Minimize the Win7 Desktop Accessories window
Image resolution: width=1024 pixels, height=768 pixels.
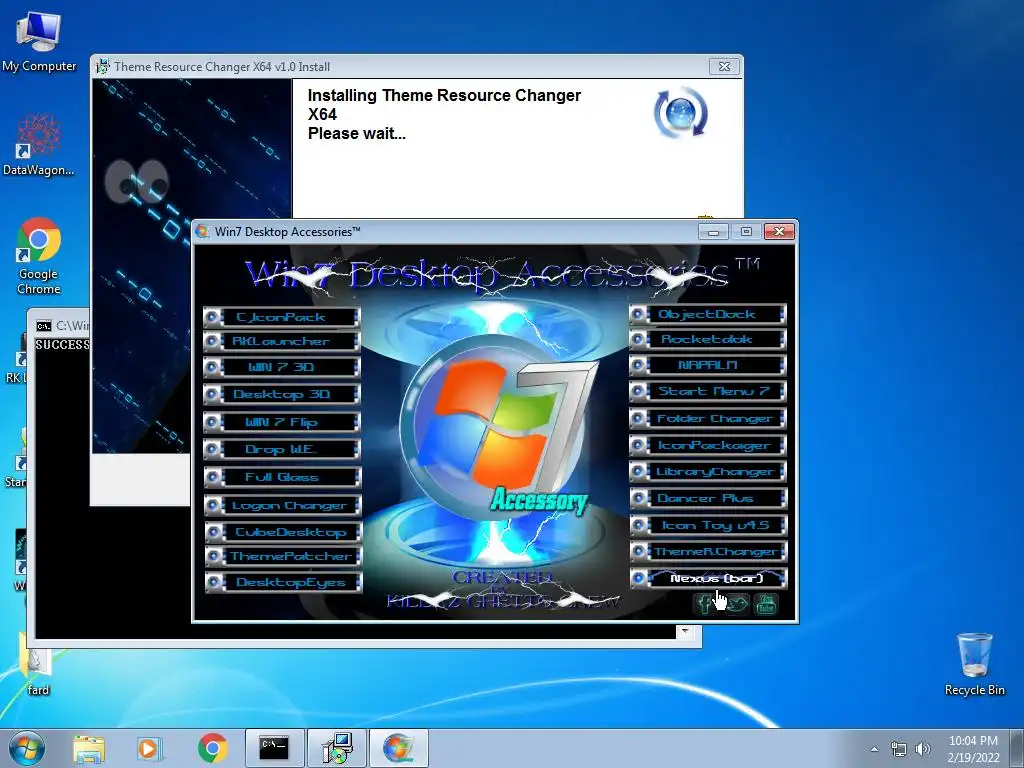(714, 231)
